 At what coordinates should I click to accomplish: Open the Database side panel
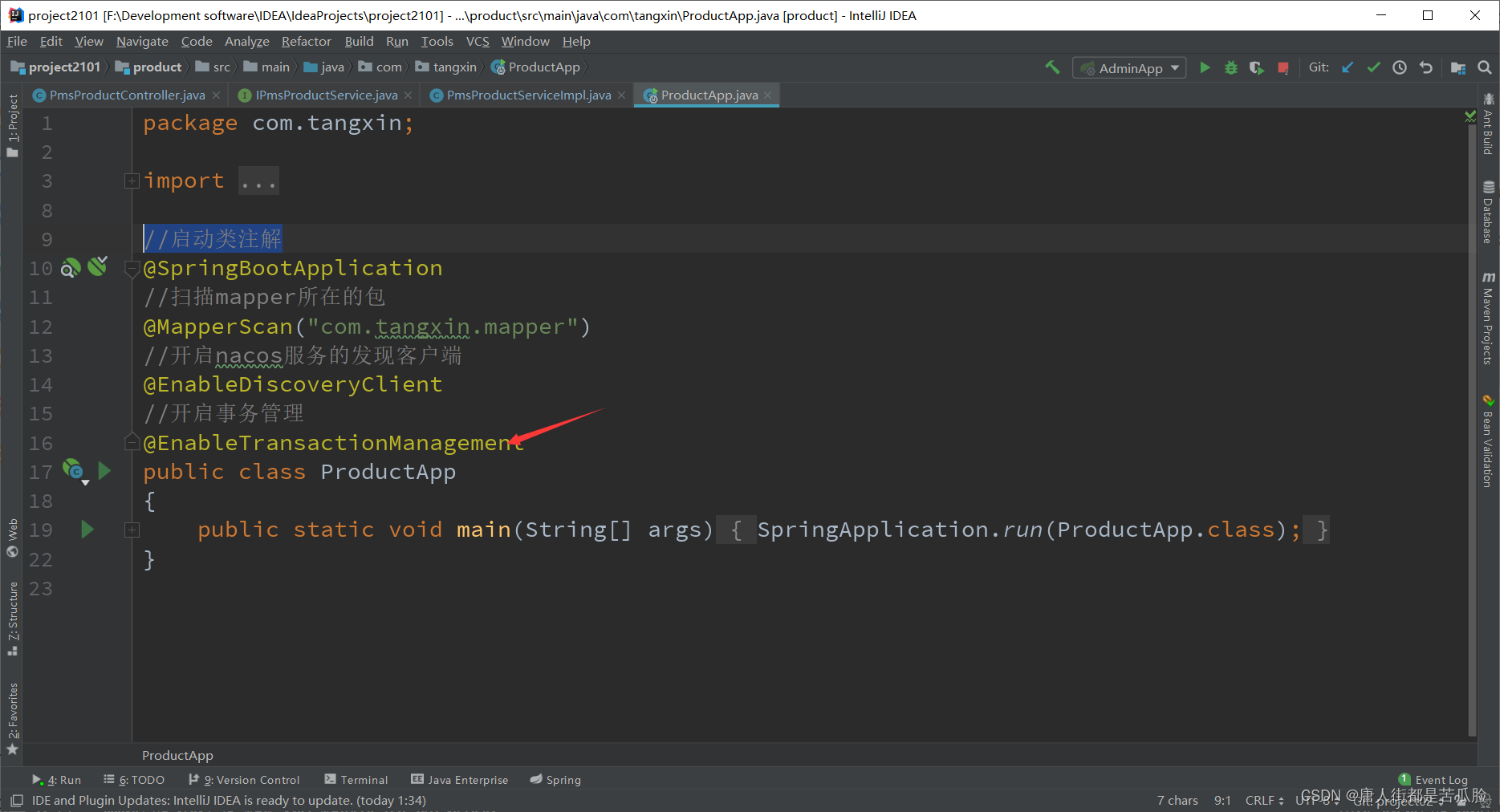[1488, 213]
